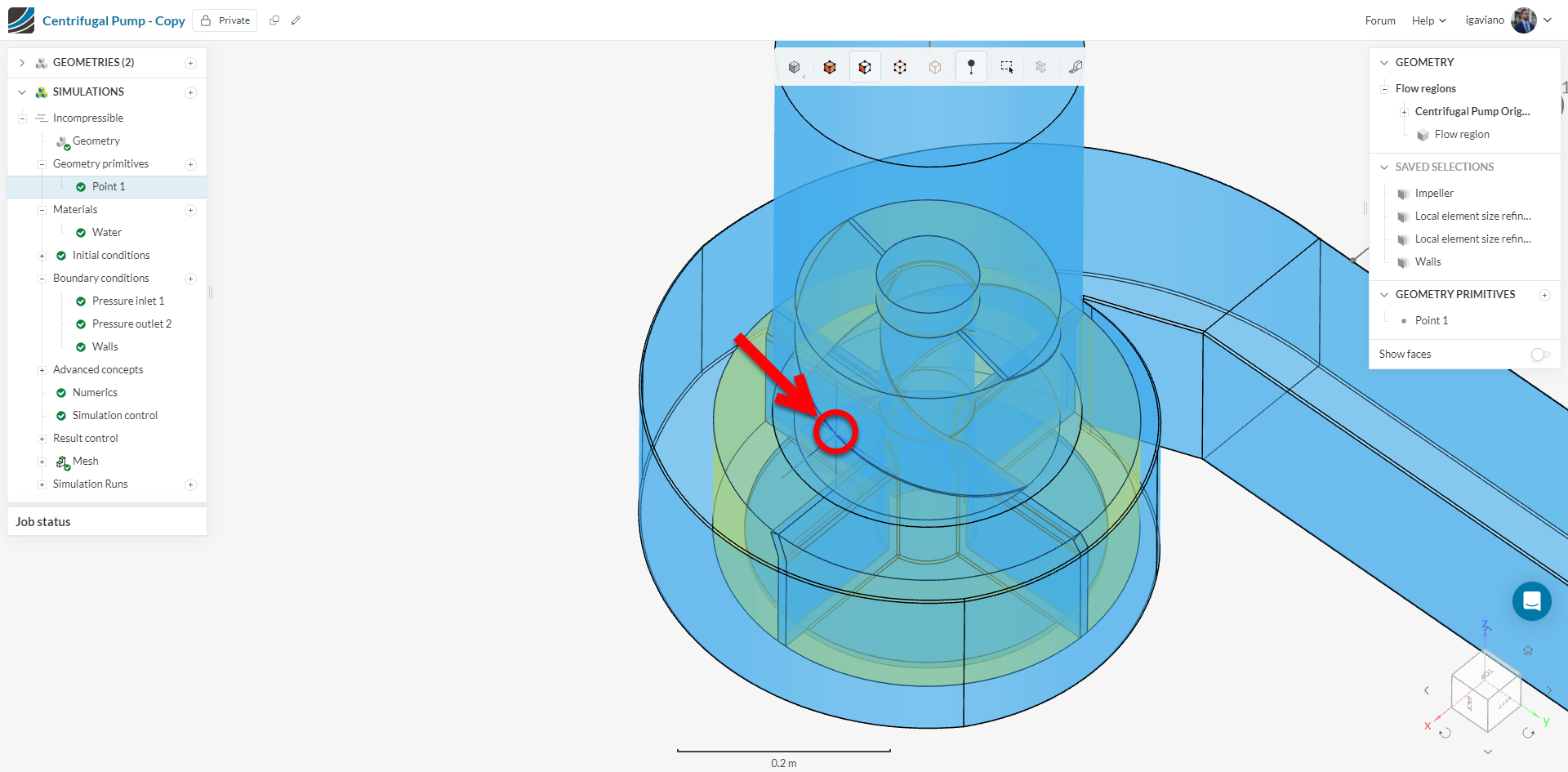Open the chat support bubble
This screenshot has width=1568, height=772.
(1532, 601)
